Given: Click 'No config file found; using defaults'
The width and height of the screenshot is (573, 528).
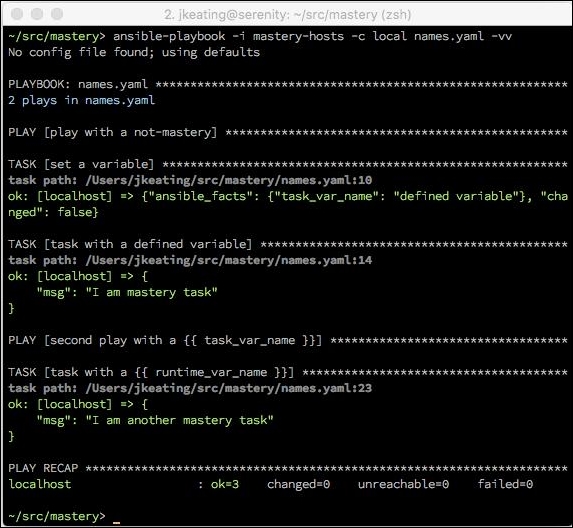Looking at the screenshot, I should [134, 52].
